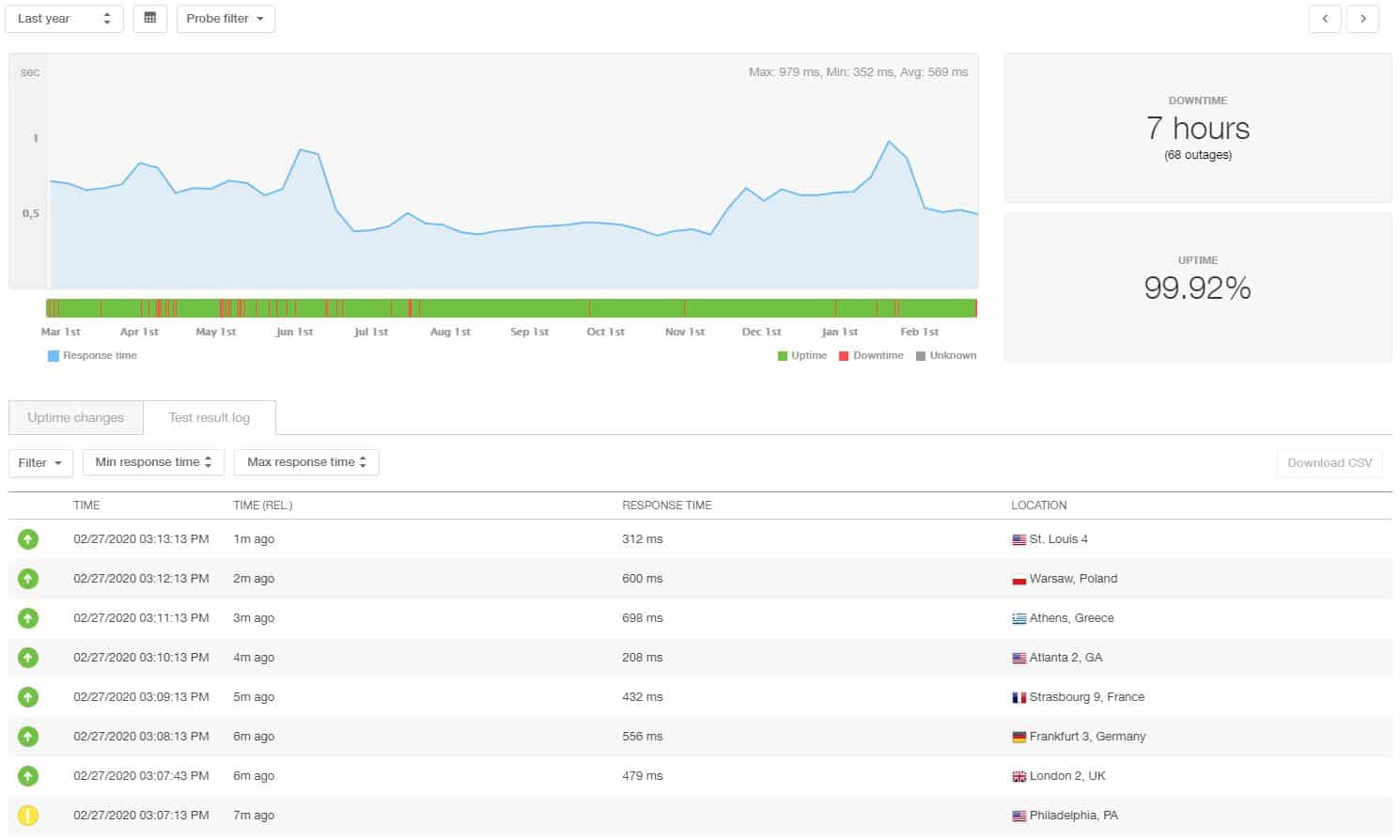Click the 698 ms response time value
This screenshot has width=1400, height=840.
coord(643,618)
